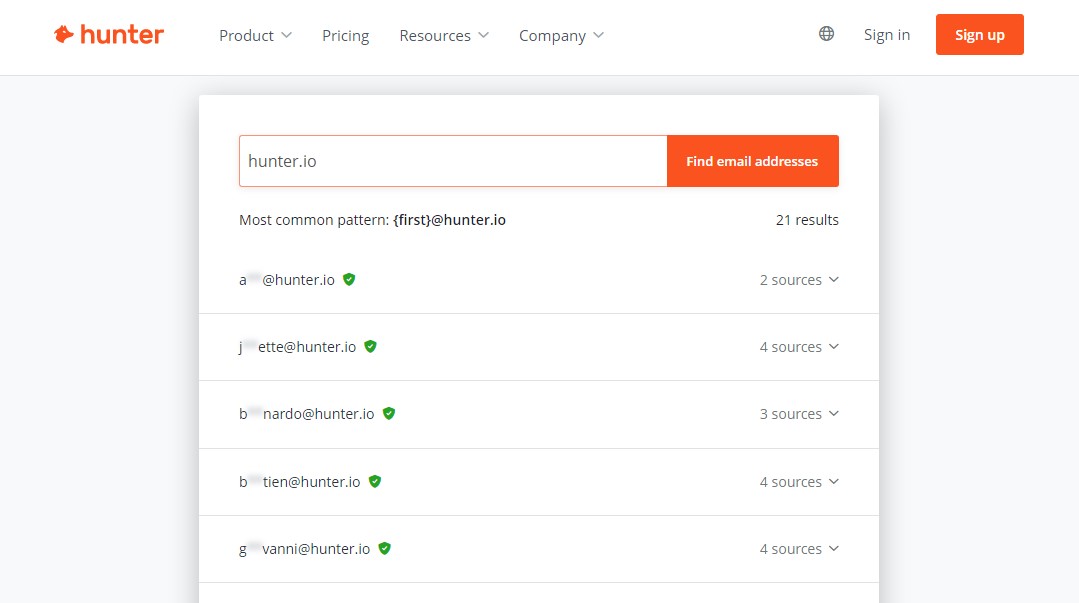This screenshot has height=603, width=1079.
Task: Select the a@hunter.io email address
Action: click(287, 280)
